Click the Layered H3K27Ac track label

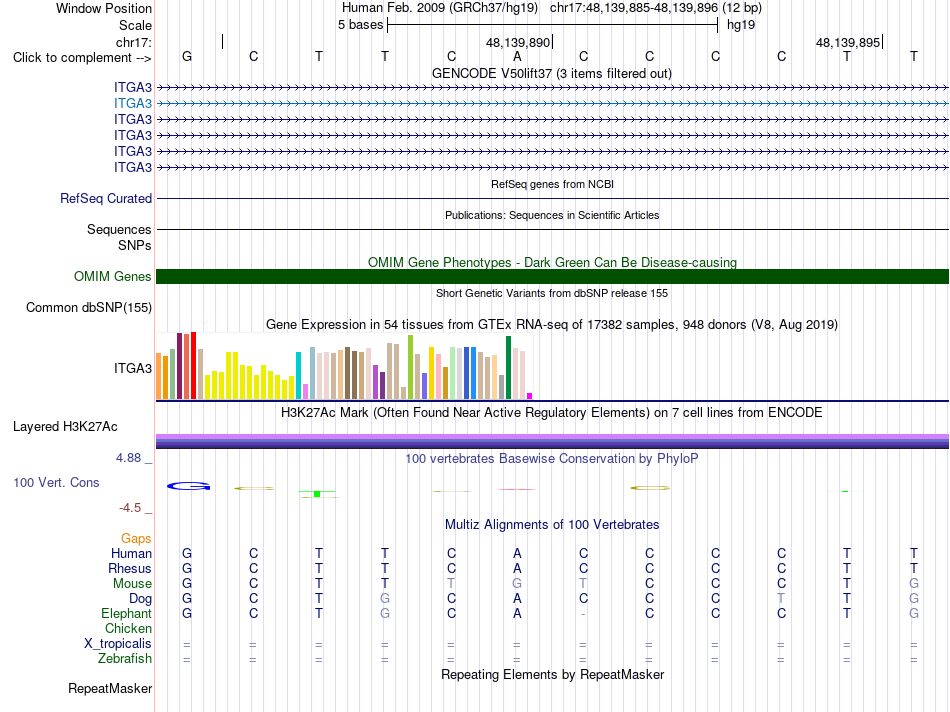click(x=65, y=427)
